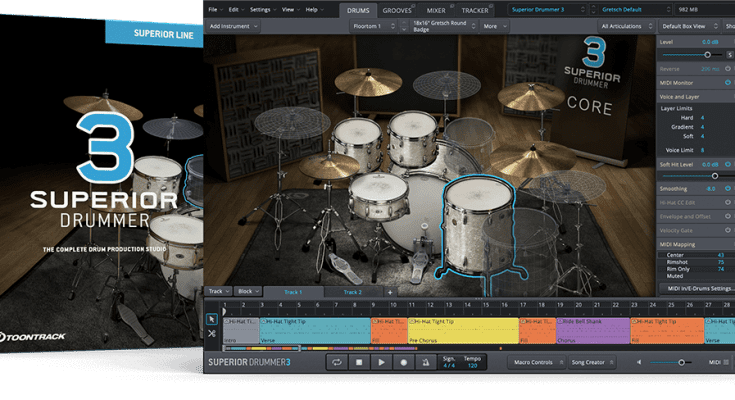735x400 pixels.
Task: Open the Macro Controls dropdown
Action: [x=533, y=361]
